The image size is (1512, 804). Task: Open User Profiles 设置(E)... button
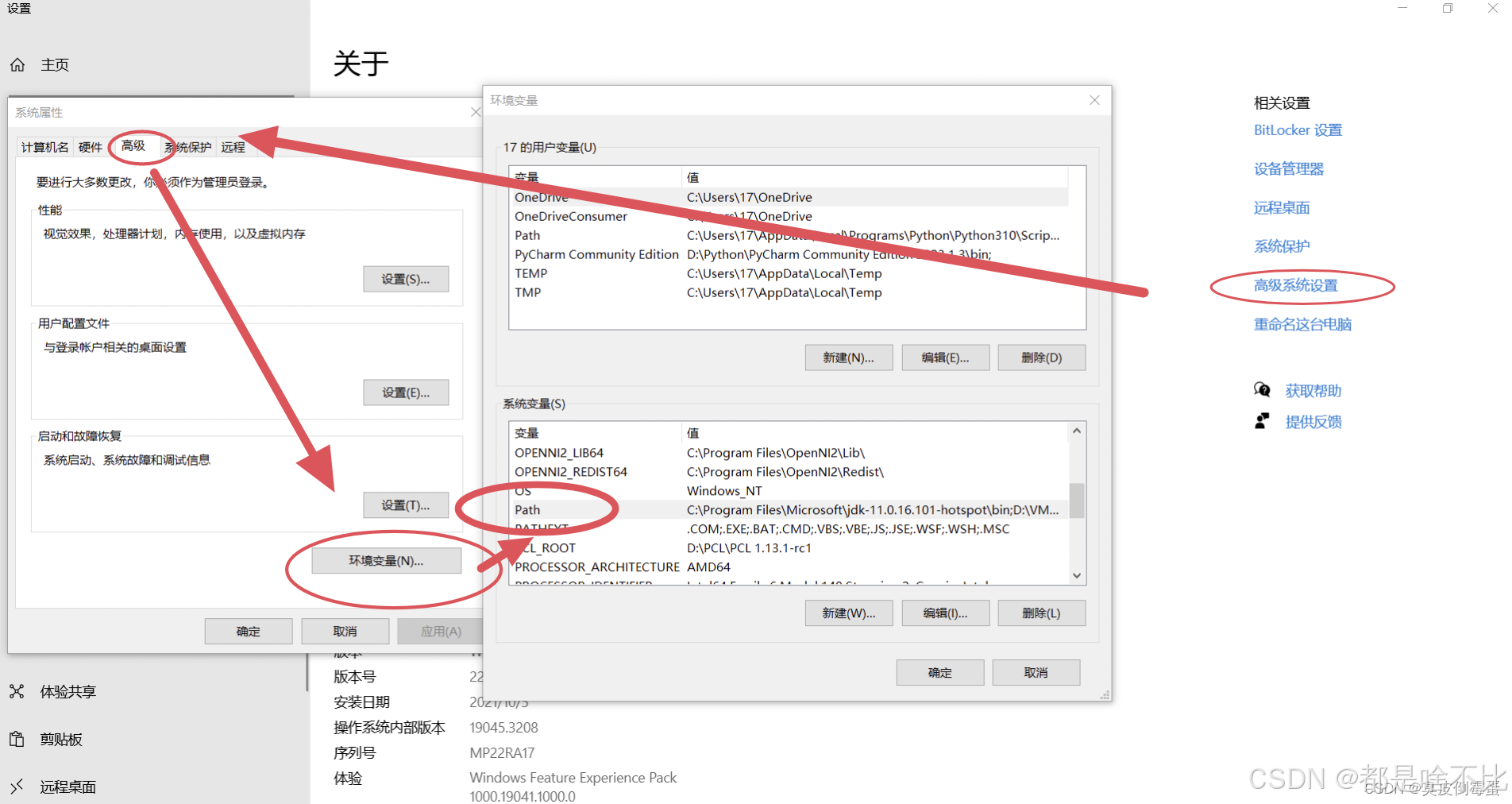(x=406, y=392)
